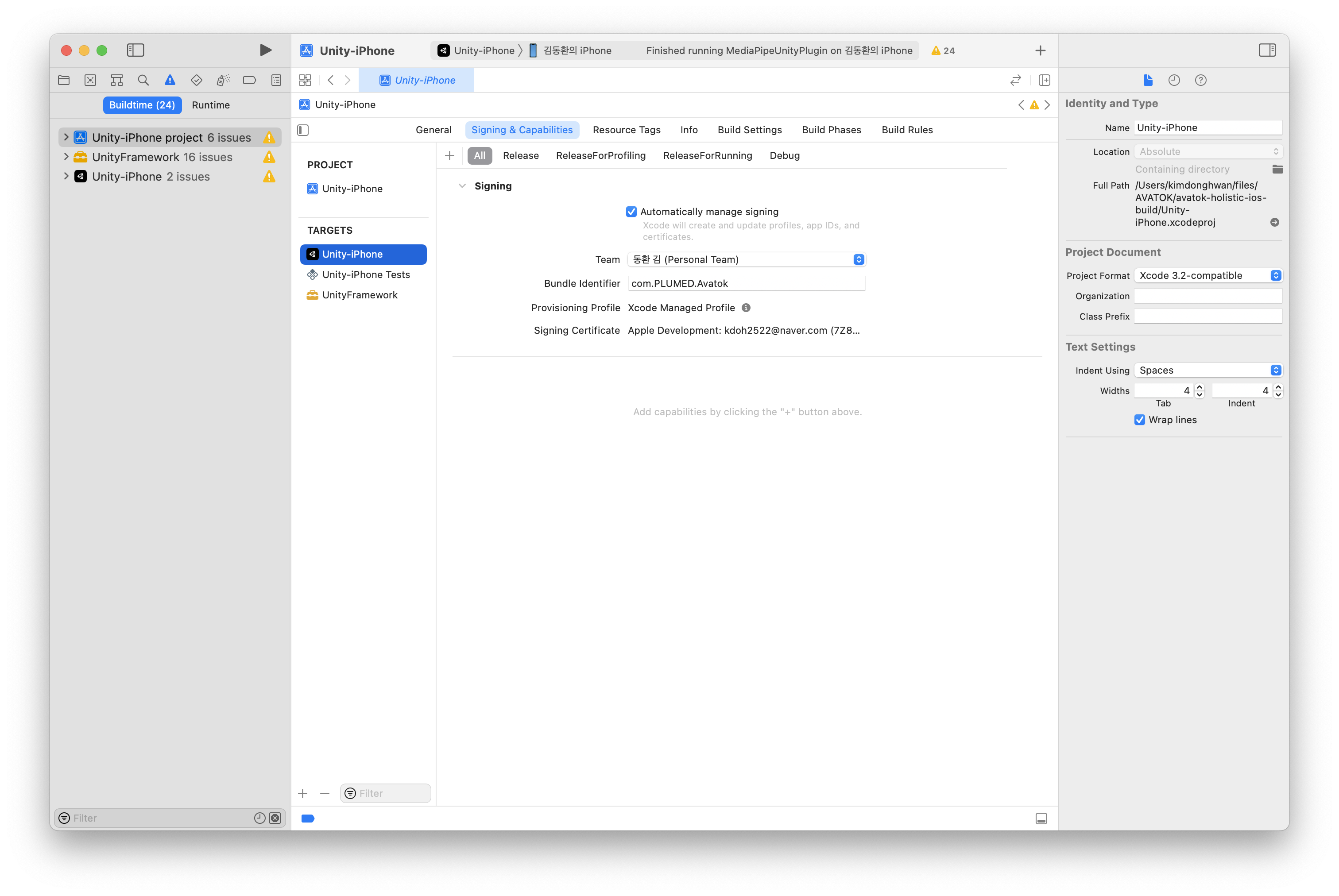Toggle the right inspector panel icon
This screenshot has width=1339, height=896.
point(1267,50)
